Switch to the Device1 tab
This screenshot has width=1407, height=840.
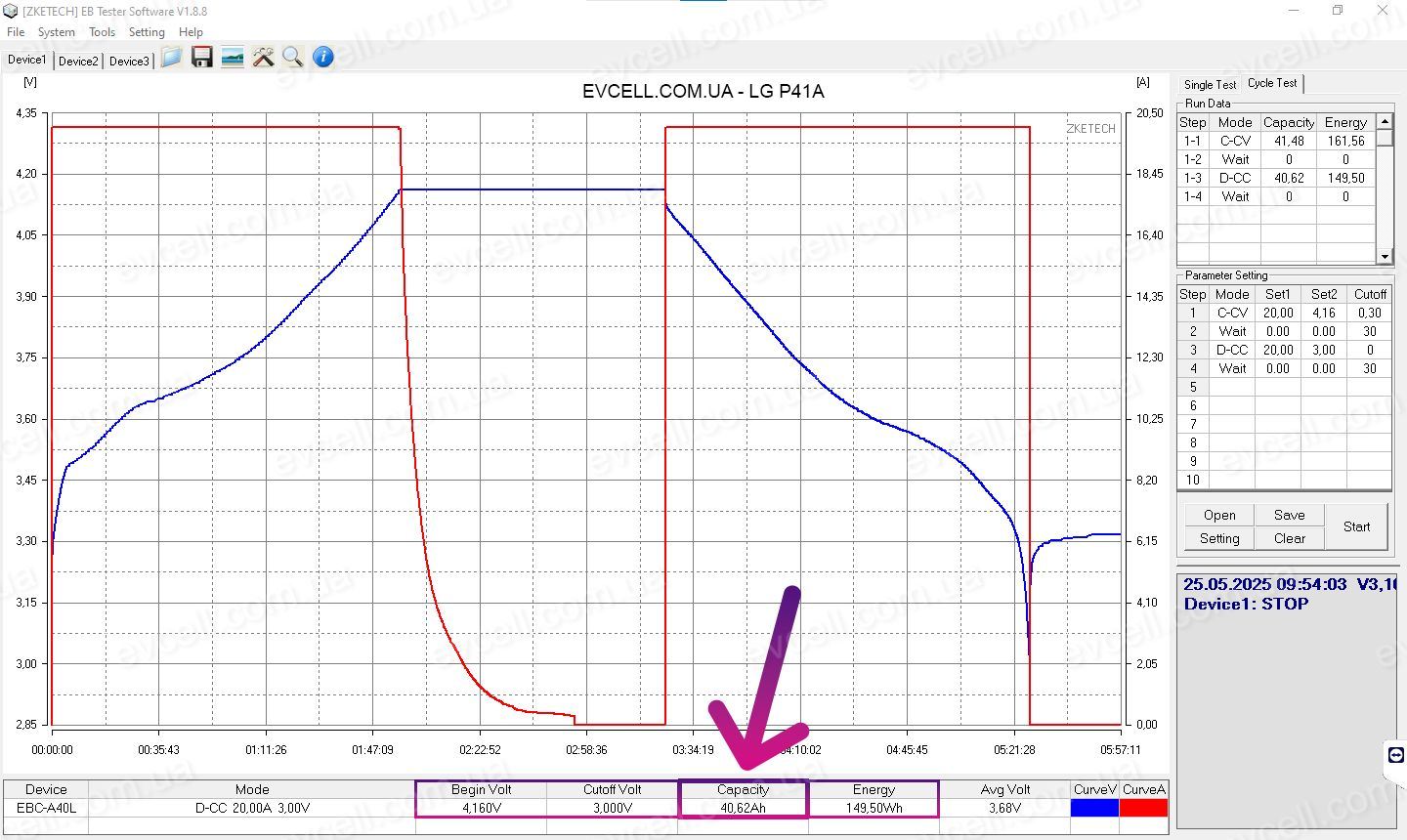point(26,60)
